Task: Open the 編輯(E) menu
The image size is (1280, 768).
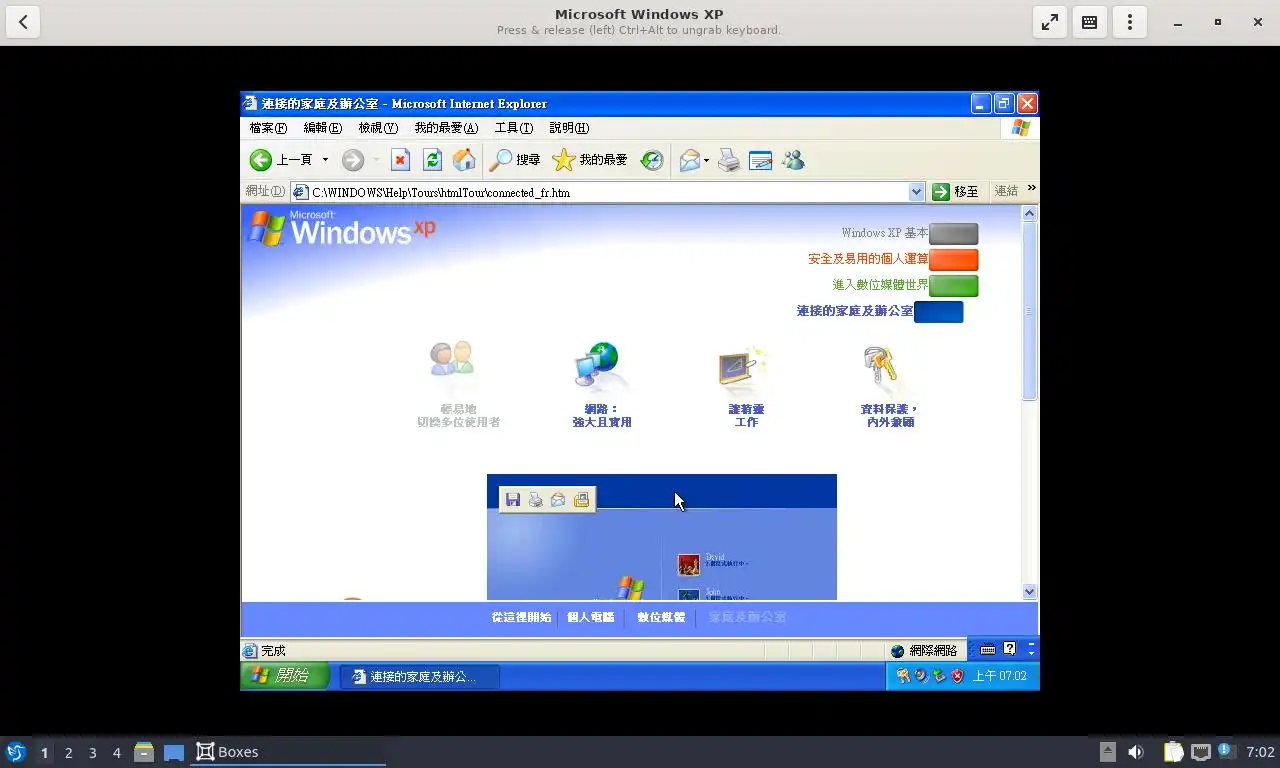Action: point(322,128)
